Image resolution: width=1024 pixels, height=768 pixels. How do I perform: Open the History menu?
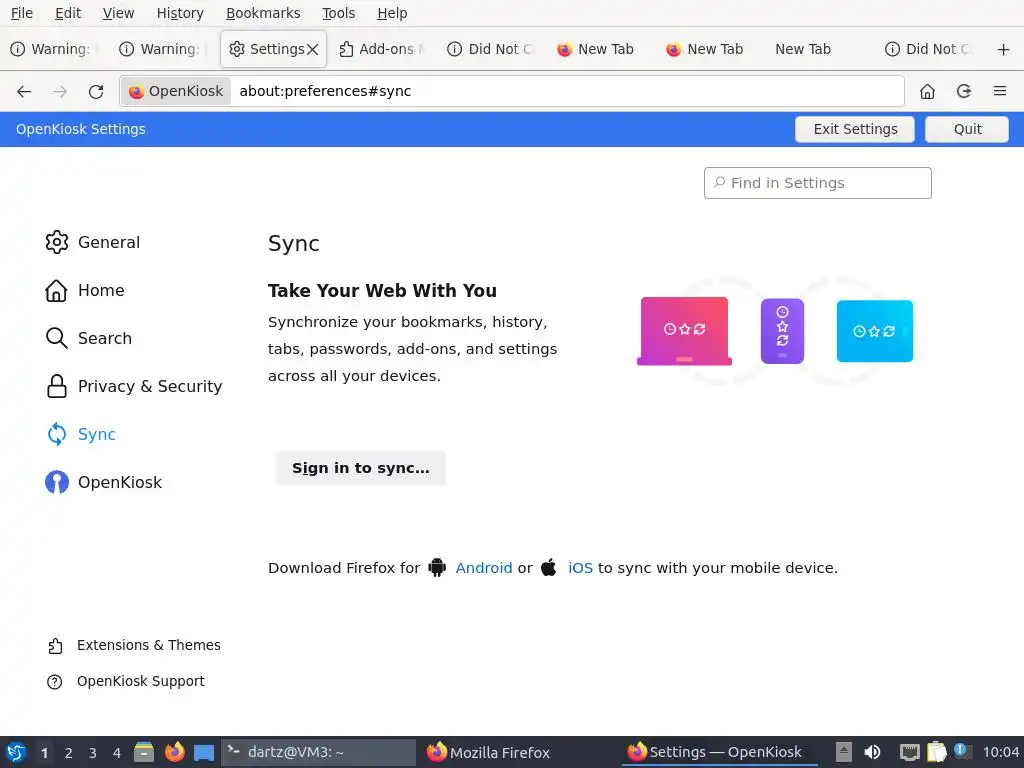(x=180, y=13)
